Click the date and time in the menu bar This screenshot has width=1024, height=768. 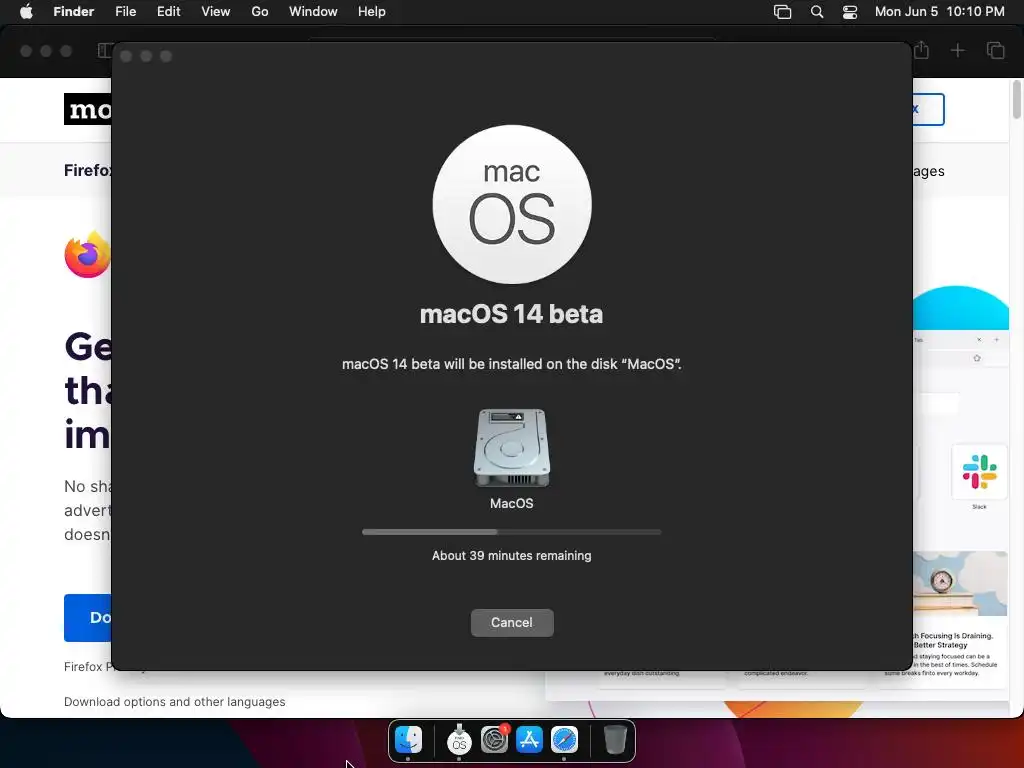940,12
